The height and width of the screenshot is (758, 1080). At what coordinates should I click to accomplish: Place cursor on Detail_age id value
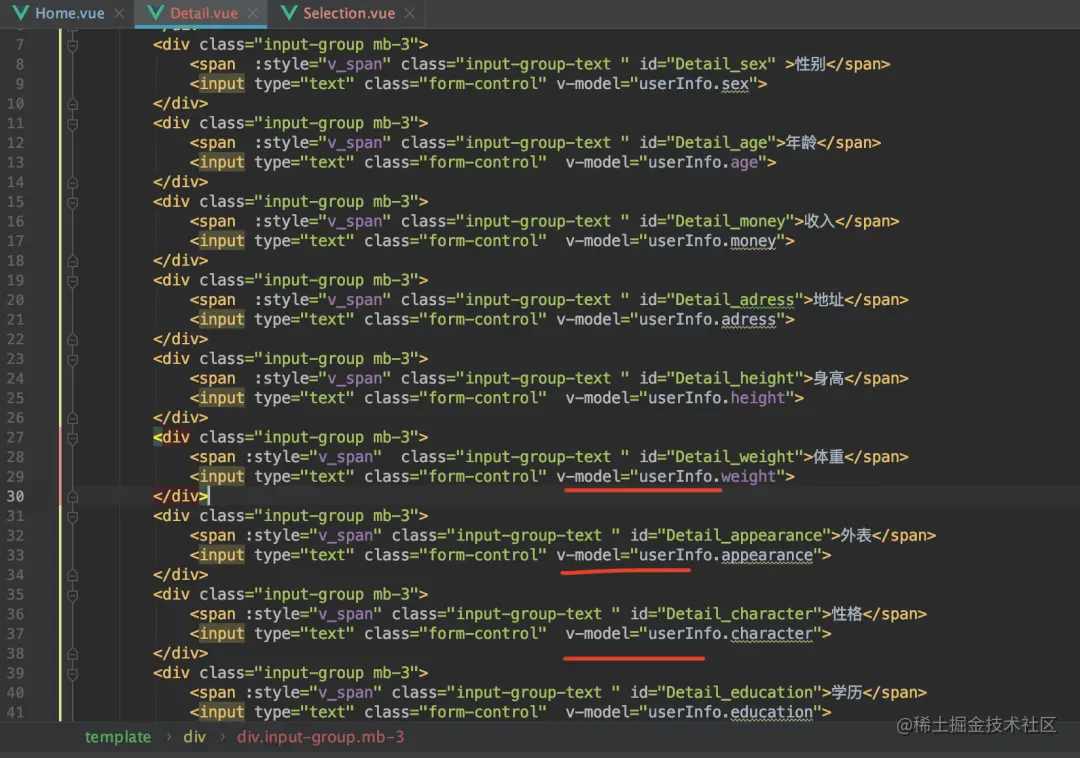[x=720, y=143]
